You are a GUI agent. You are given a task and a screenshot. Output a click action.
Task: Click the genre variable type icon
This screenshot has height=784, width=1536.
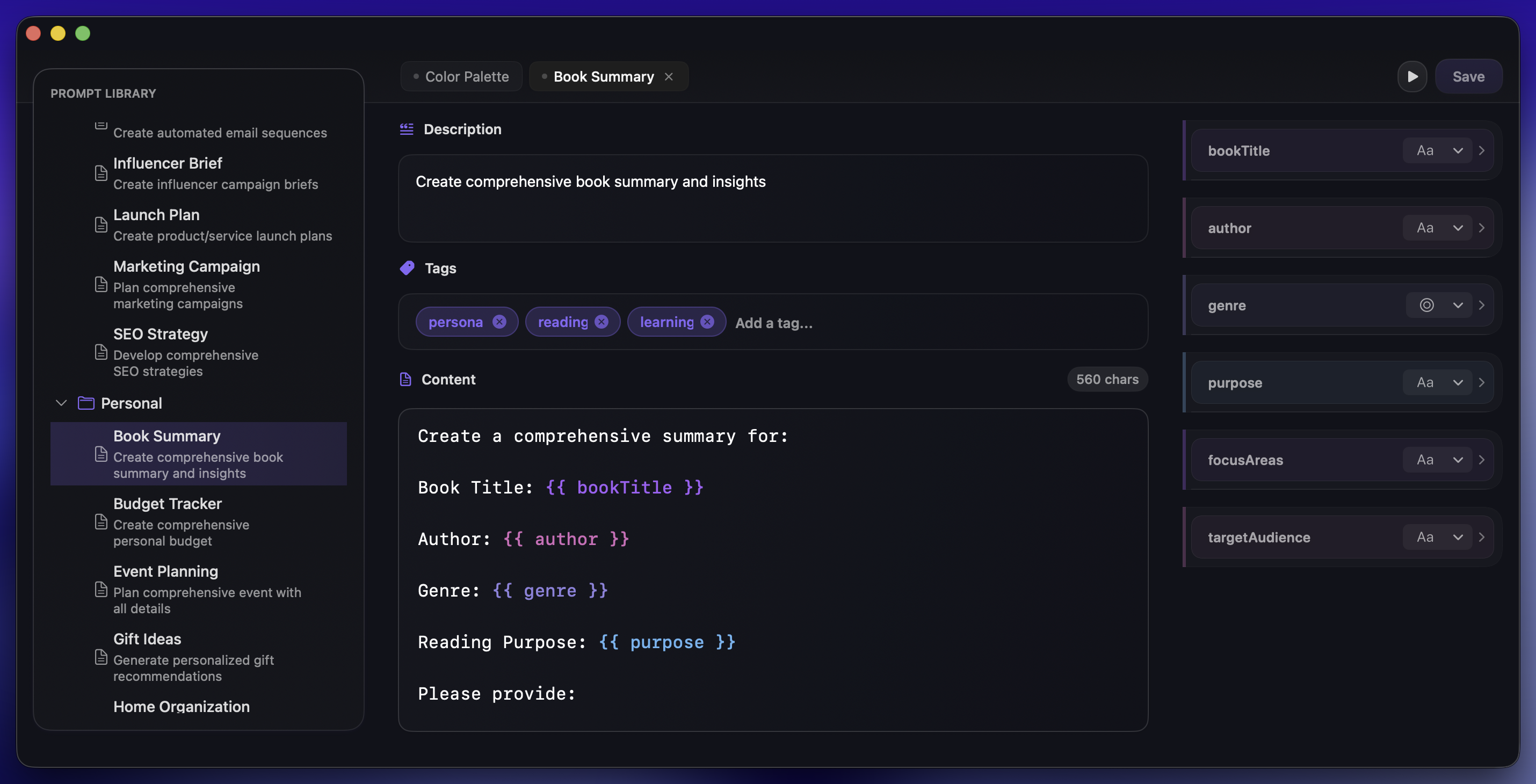(1426, 305)
